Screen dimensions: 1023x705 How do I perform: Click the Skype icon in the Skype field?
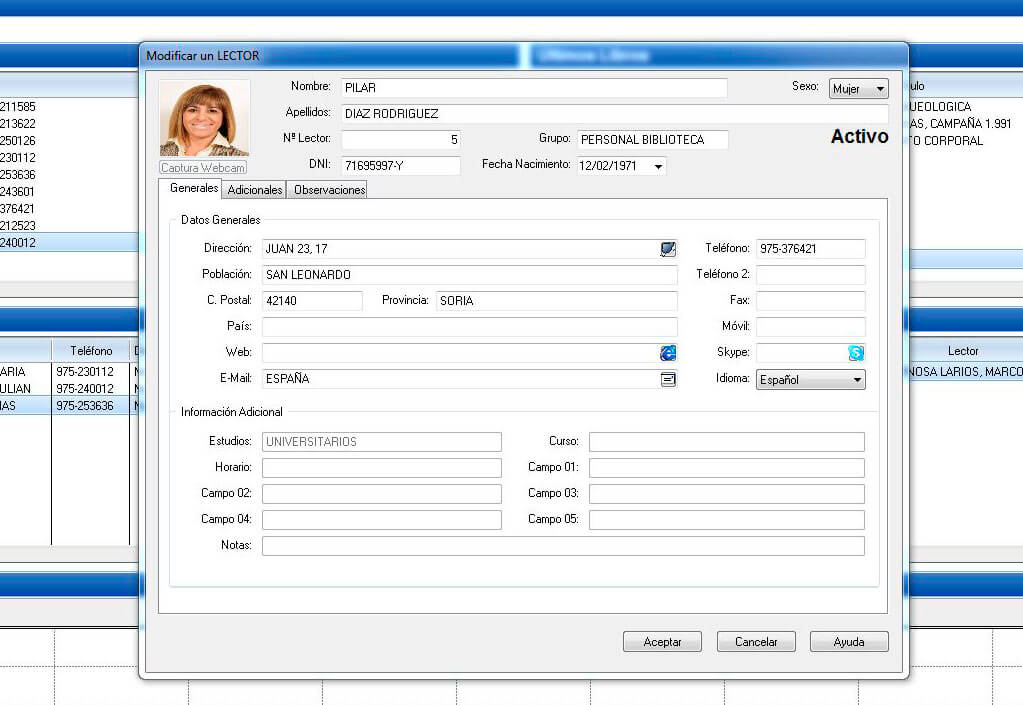point(856,353)
